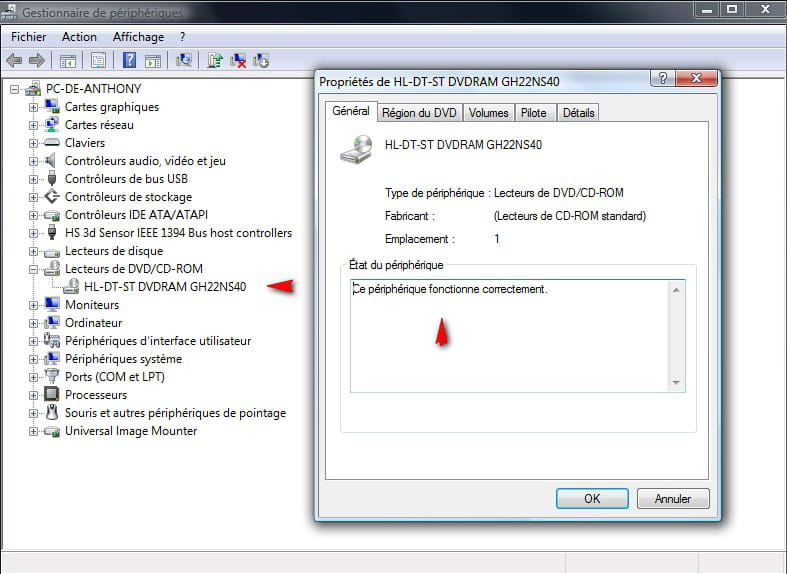787x574 pixels.
Task: Click OK in the properties dialog
Action: tap(592, 499)
